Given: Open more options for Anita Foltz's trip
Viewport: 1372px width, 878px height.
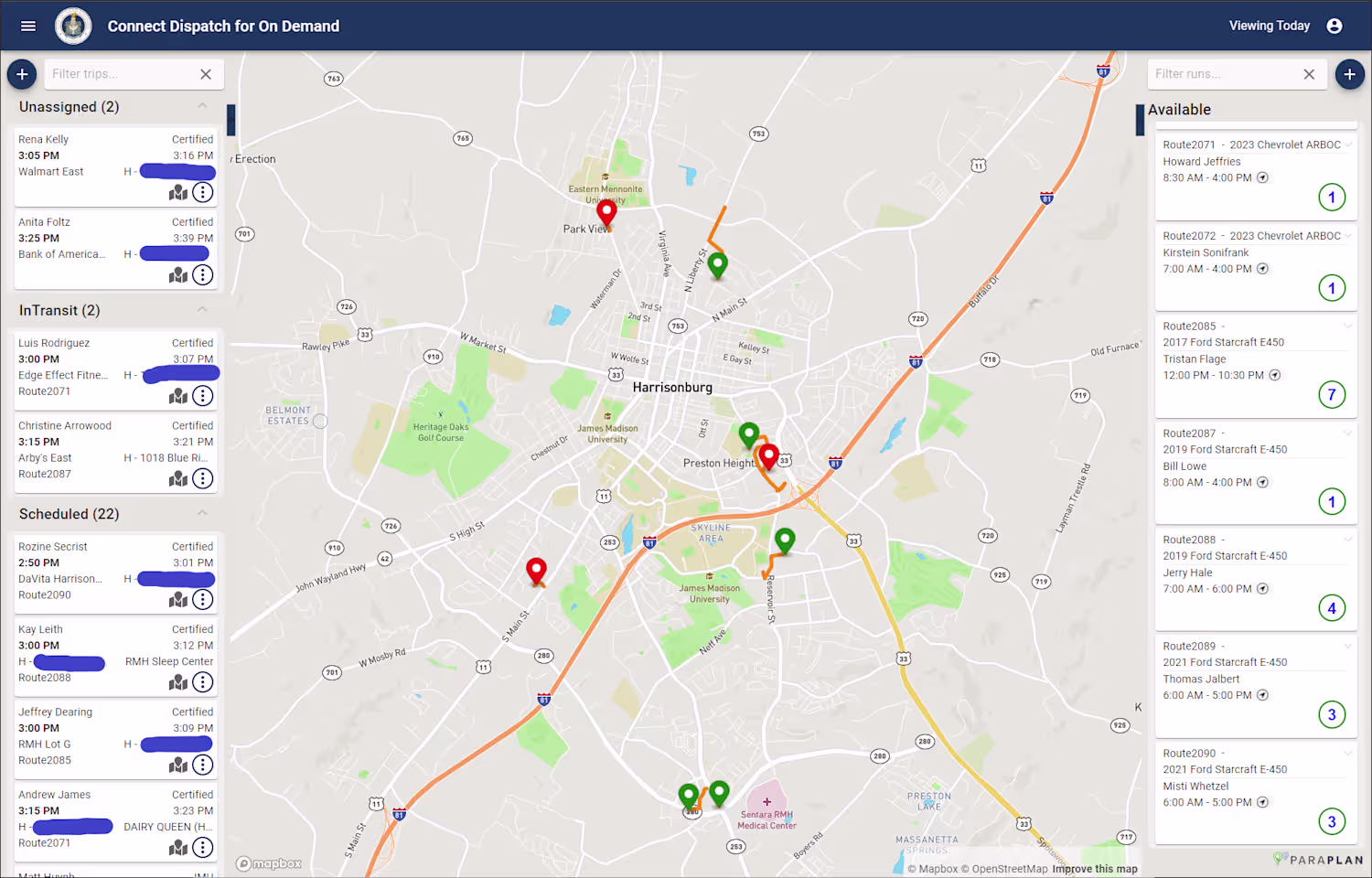Looking at the screenshot, I should [x=203, y=274].
